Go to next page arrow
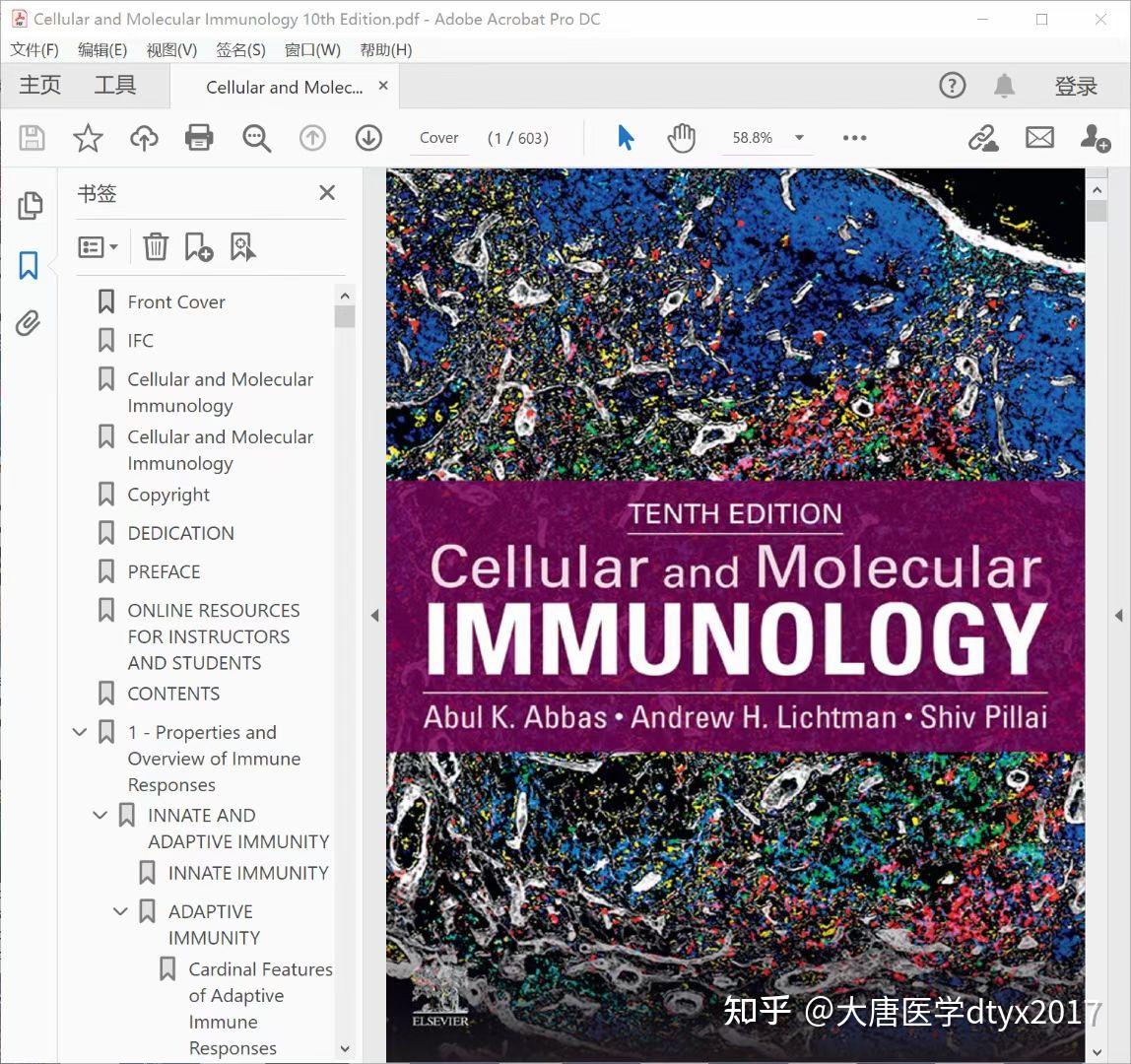1131x1064 pixels. [x=368, y=137]
